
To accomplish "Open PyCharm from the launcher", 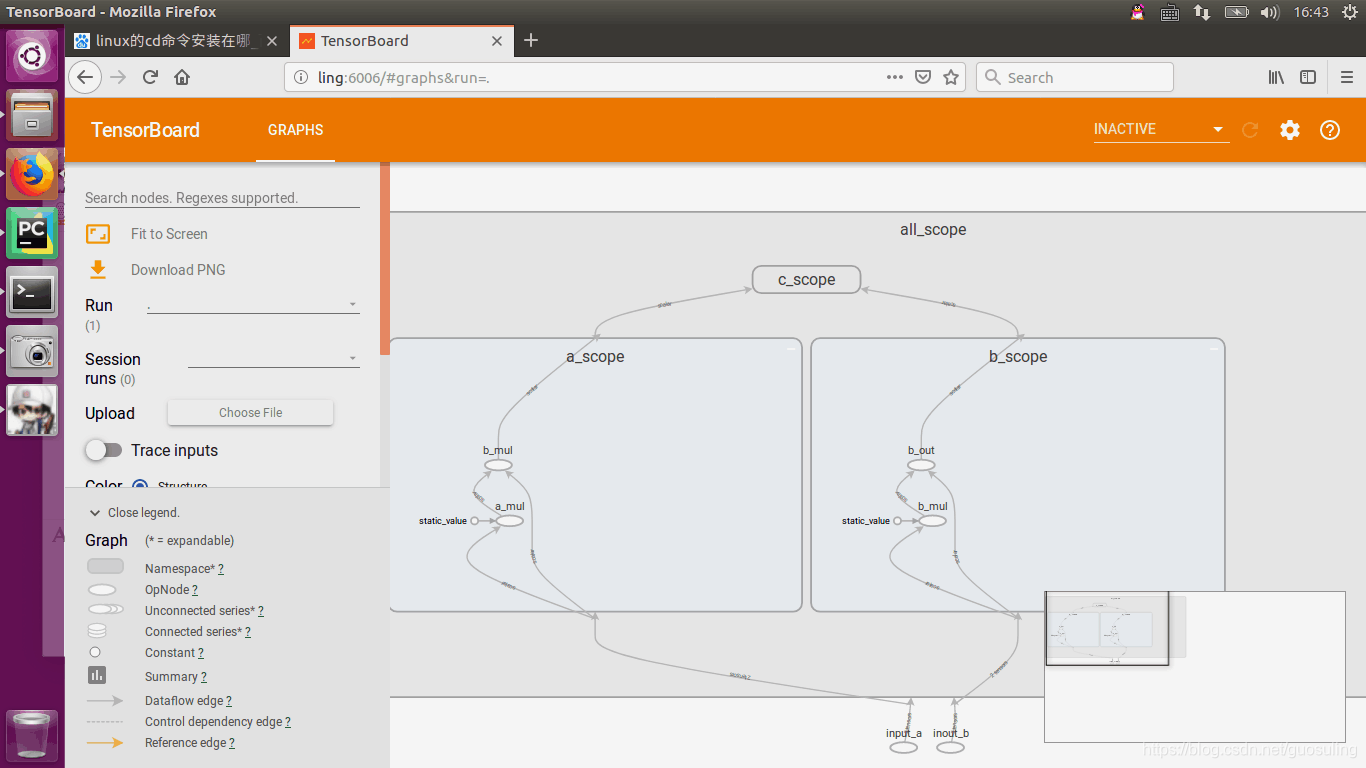I will tap(32, 233).
